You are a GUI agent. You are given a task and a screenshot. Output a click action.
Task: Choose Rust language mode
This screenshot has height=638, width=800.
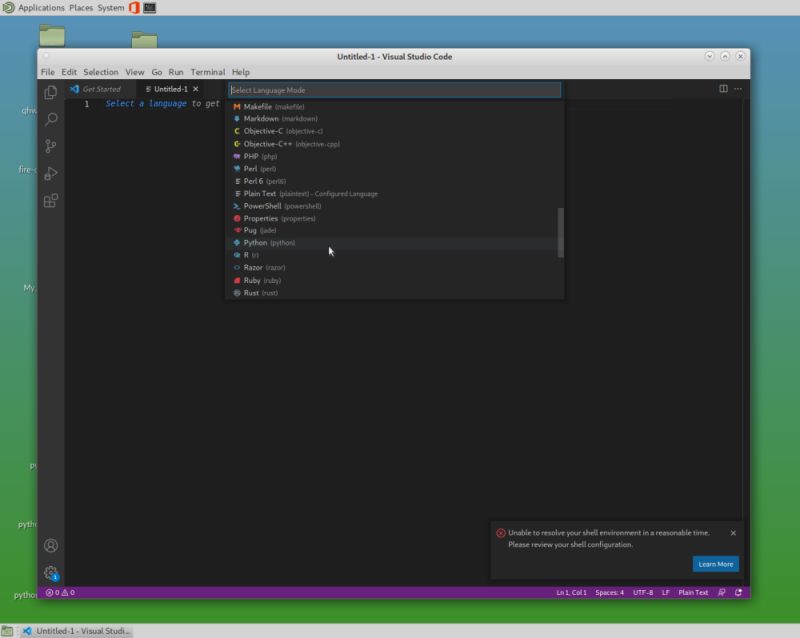click(x=394, y=293)
